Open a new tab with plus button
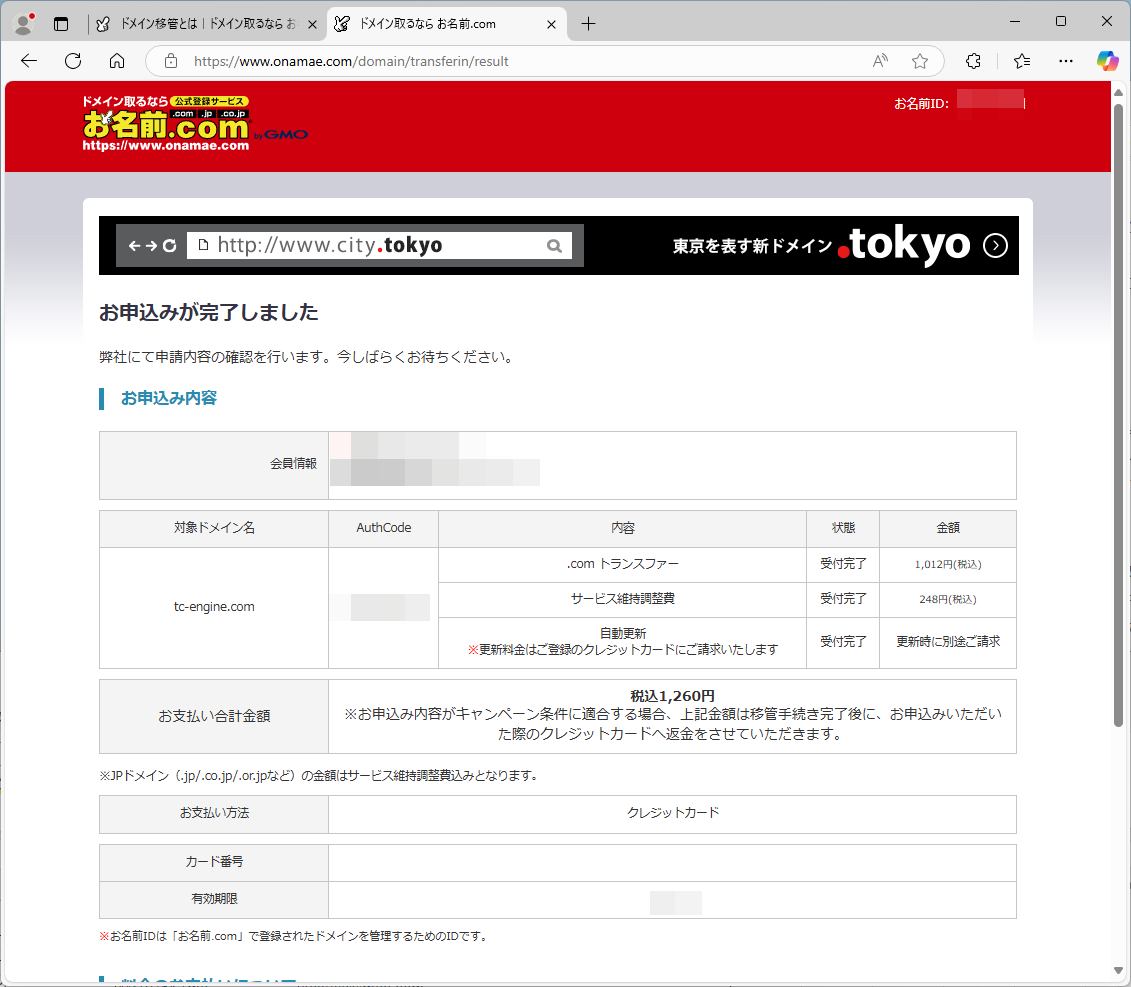Screen dimensions: 1131x987 click(x=588, y=23)
